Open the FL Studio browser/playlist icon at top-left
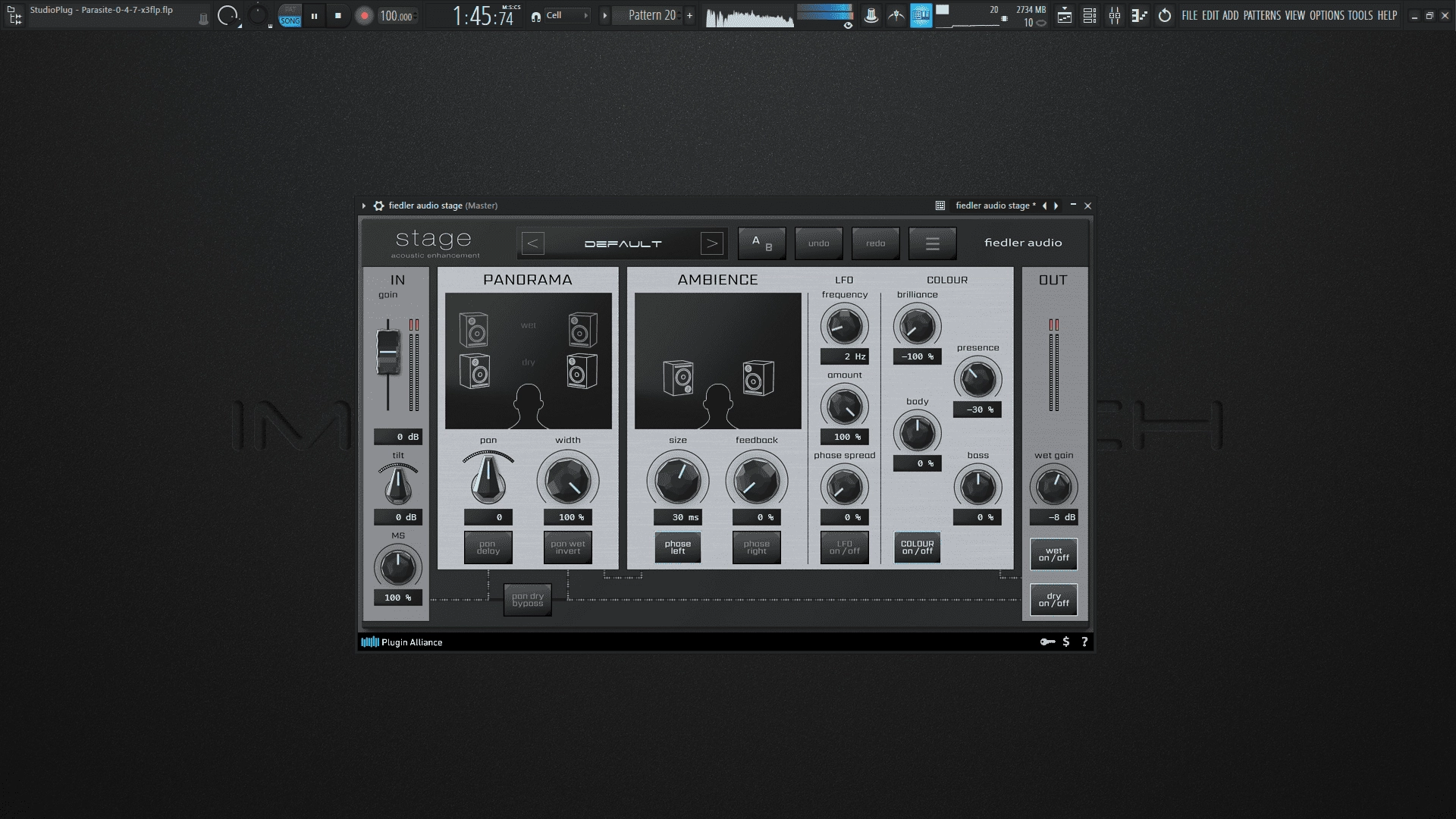Screen dimensions: 1456x819 coord(14,14)
